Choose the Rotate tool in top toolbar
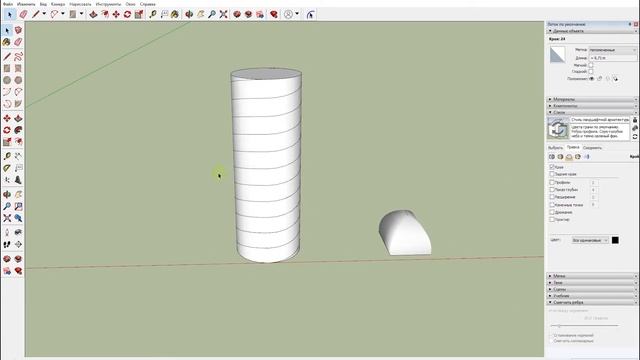 [x=127, y=15]
